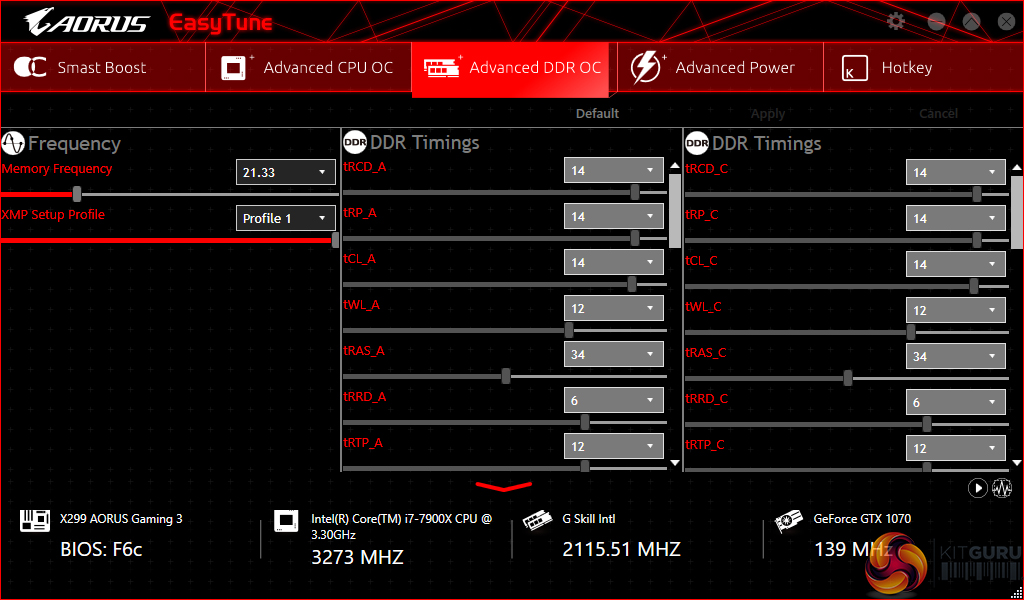The image size is (1024, 600).
Task: Click the Smart Boost tab icon
Action: 30,67
